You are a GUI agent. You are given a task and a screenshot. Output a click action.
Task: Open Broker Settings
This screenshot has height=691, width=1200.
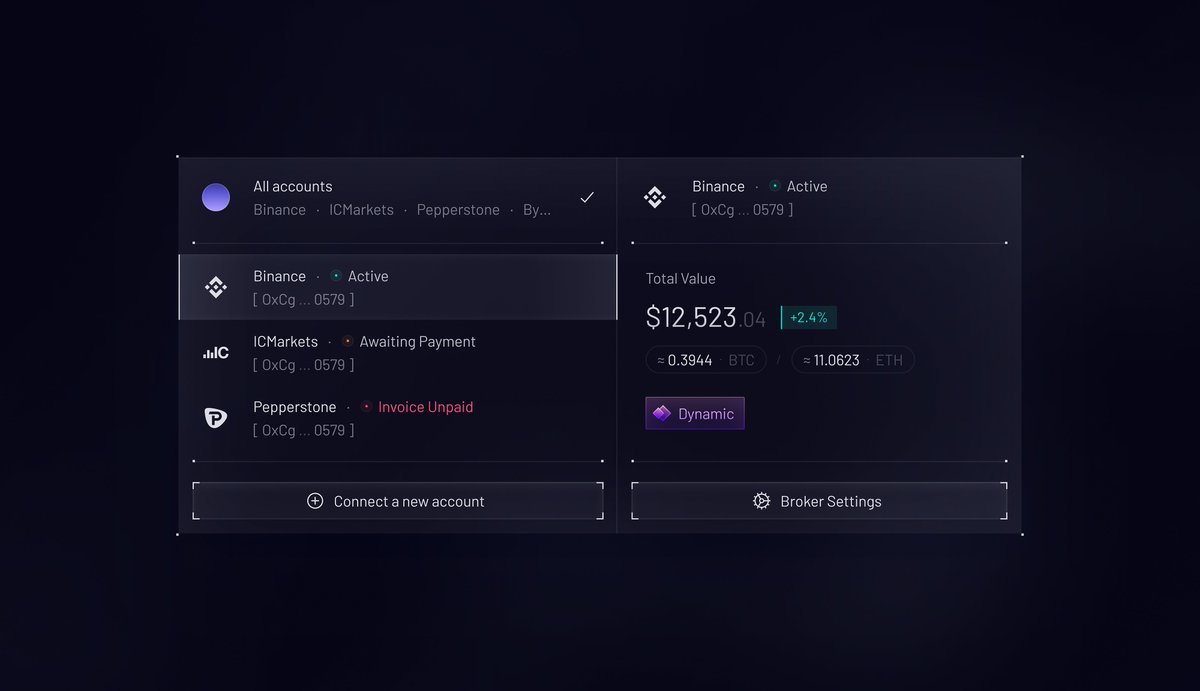coord(819,501)
